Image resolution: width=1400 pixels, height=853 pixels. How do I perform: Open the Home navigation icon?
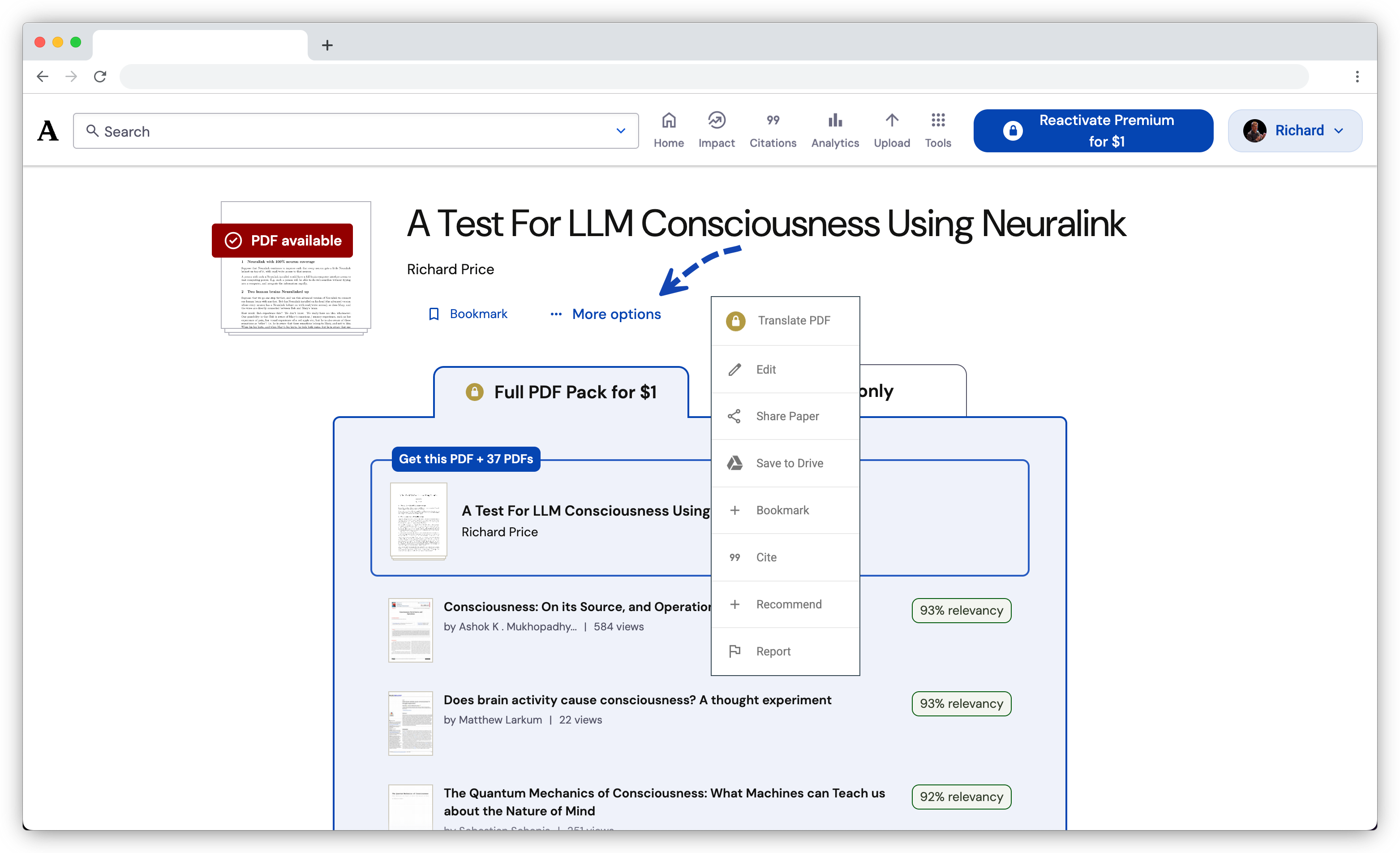669,121
